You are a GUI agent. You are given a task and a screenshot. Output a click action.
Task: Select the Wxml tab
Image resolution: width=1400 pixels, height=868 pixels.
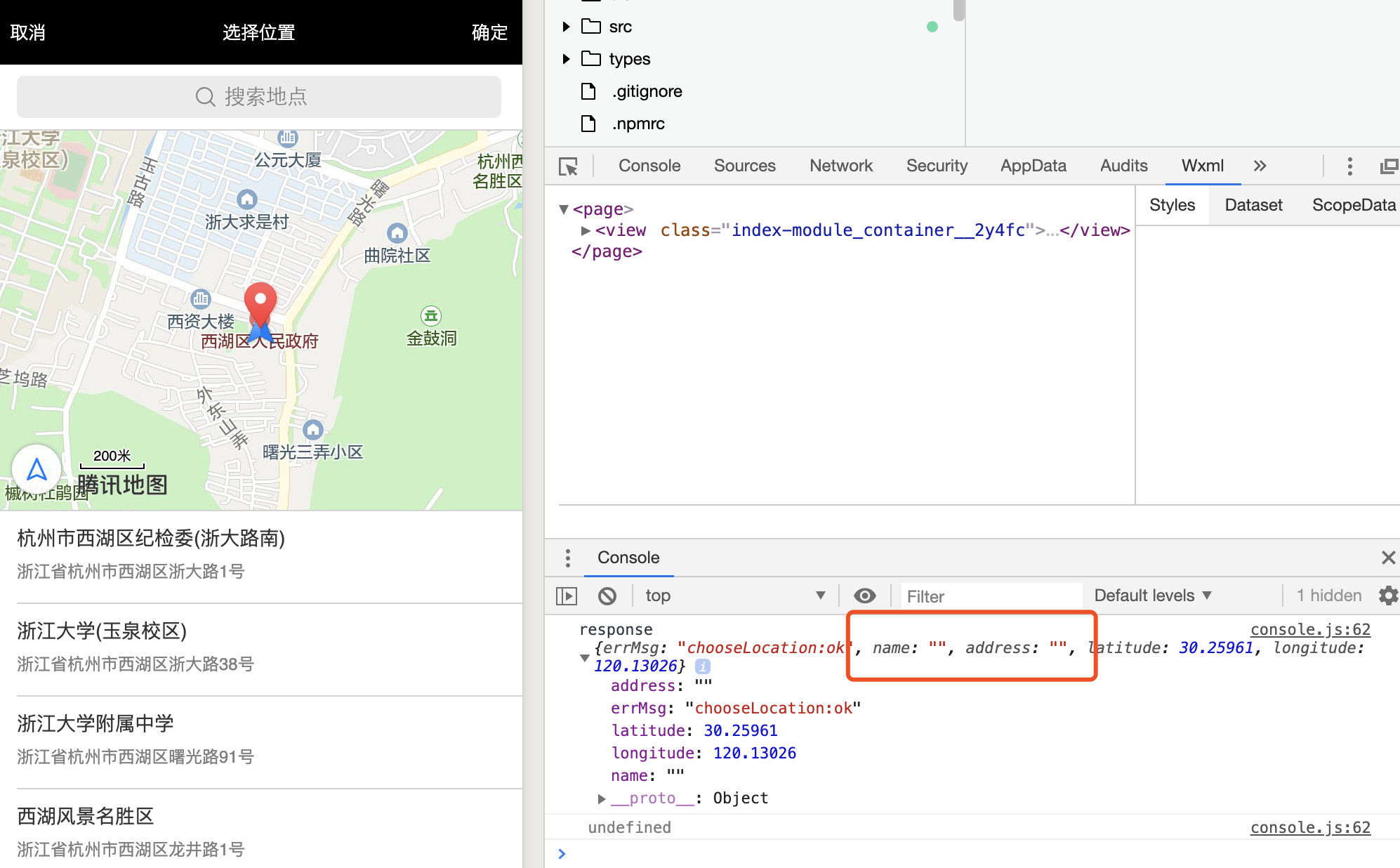(1202, 166)
